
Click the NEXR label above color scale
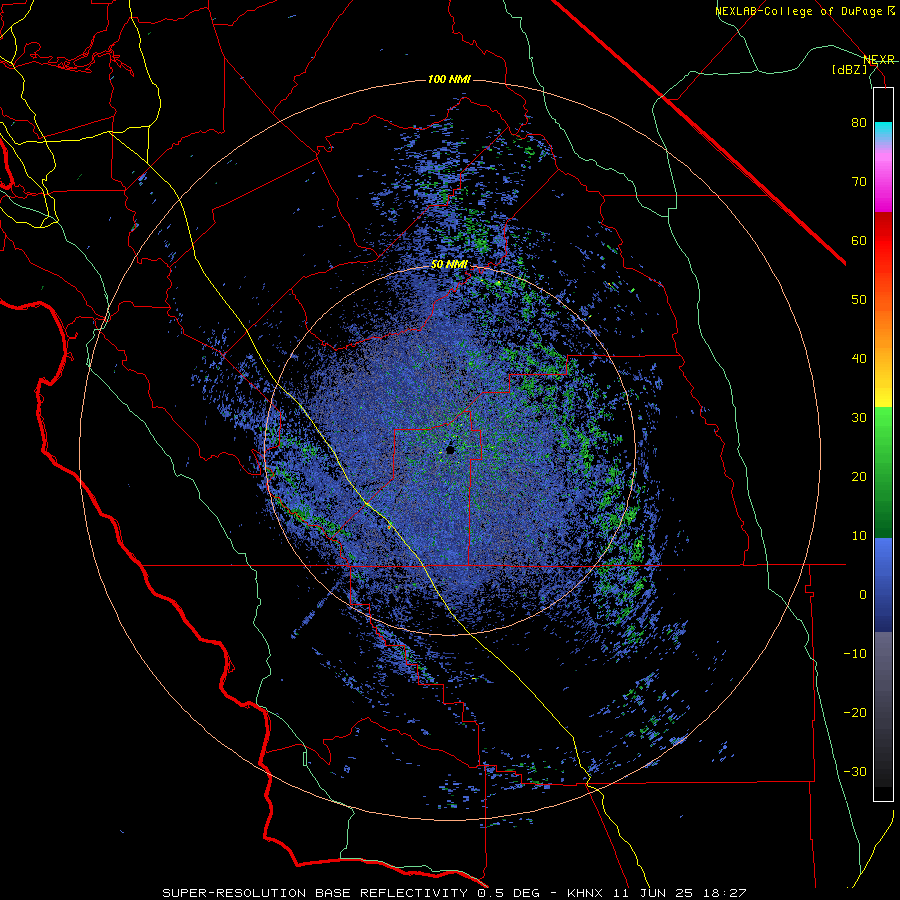click(879, 59)
